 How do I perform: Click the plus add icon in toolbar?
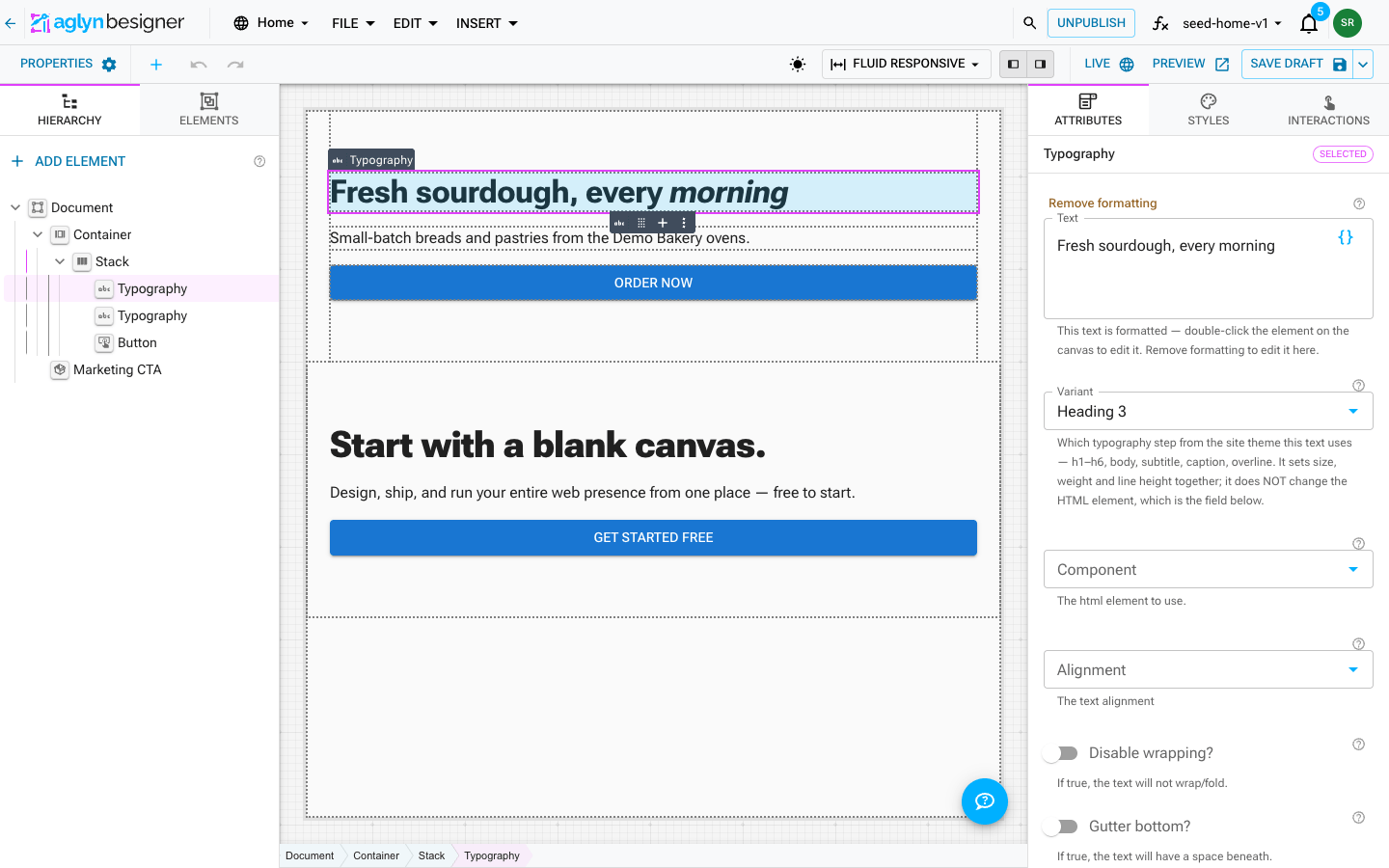156,65
